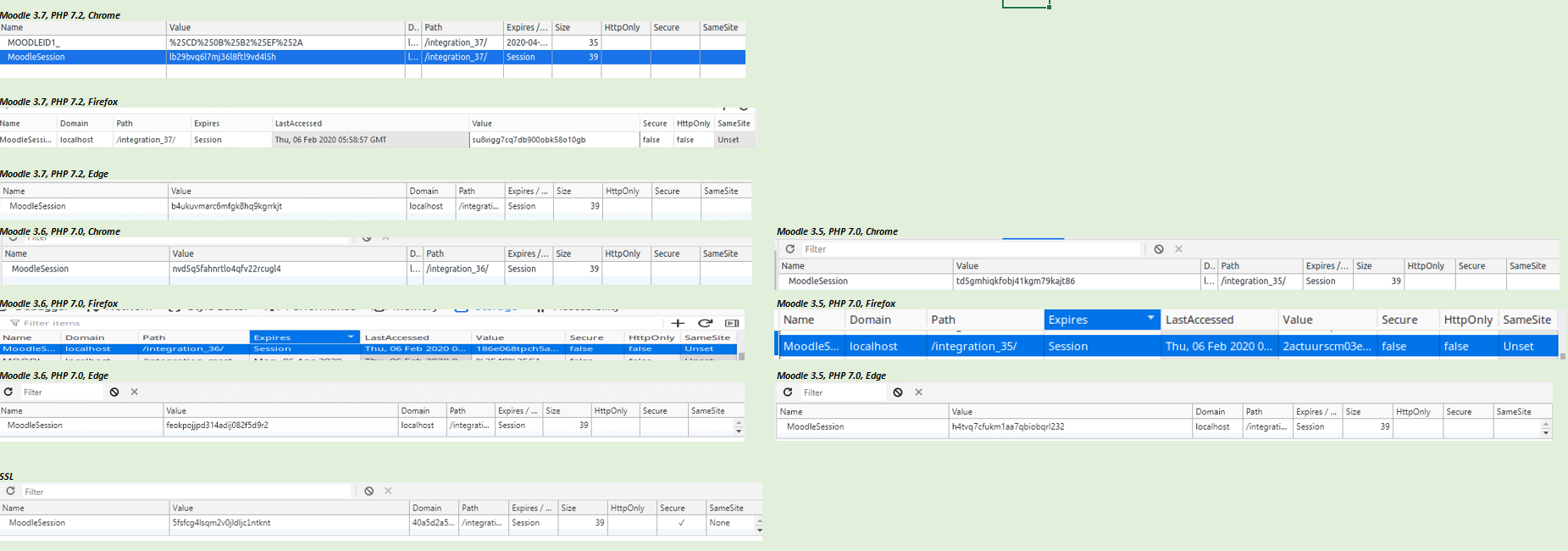The width and height of the screenshot is (1568, 551).
Task: Click the Filter field in Moodle 3.5 Edge section
Action: tap(843, 392)
